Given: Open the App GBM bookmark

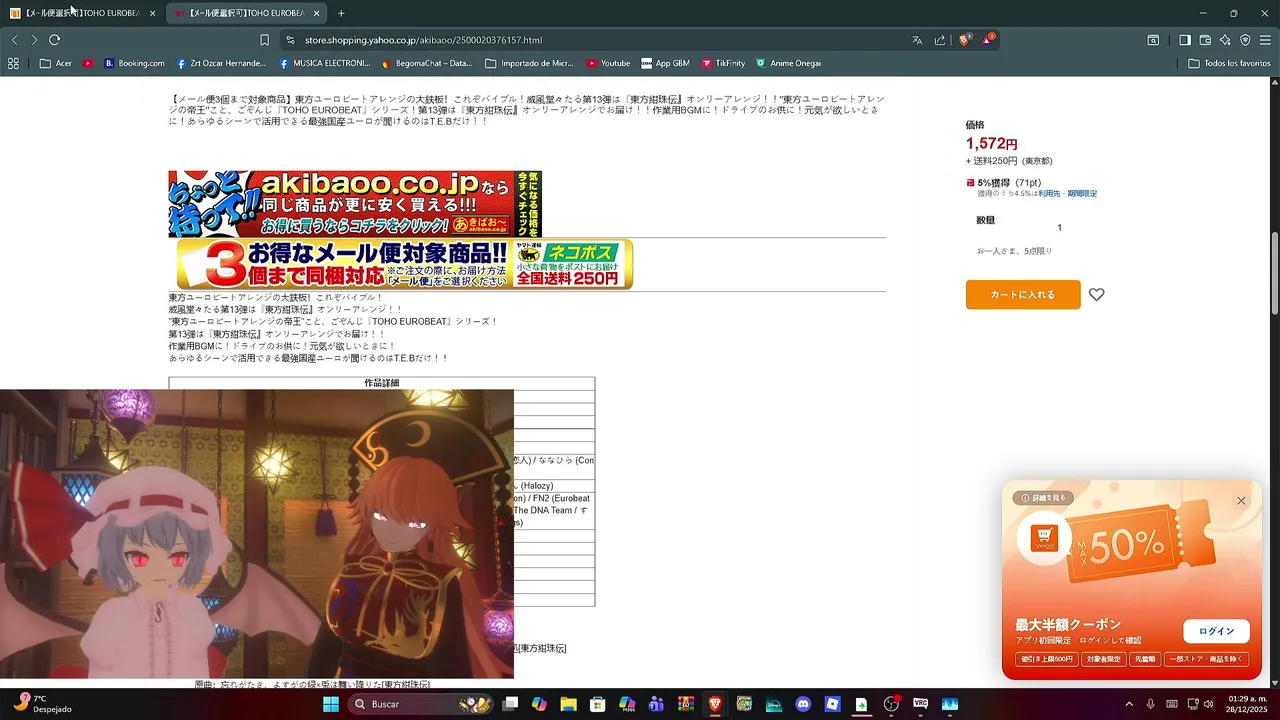Looking at the screenshot, I should coord(665,63).
